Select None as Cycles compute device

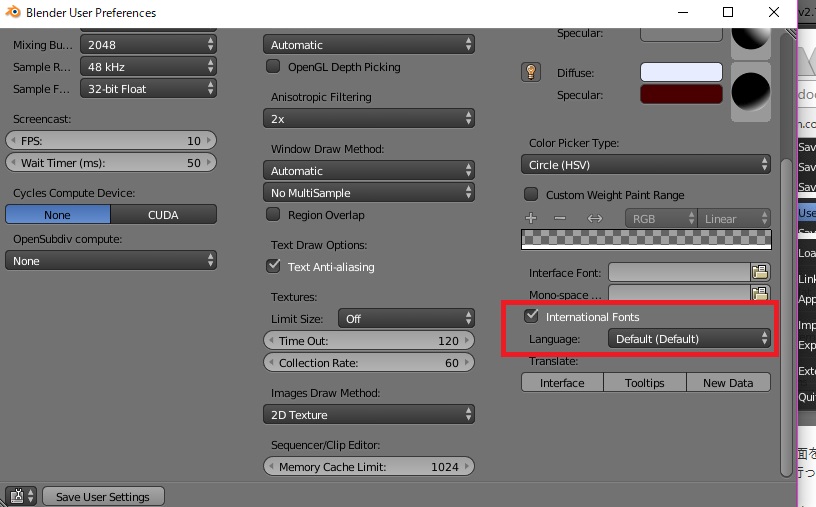[58, 214]
